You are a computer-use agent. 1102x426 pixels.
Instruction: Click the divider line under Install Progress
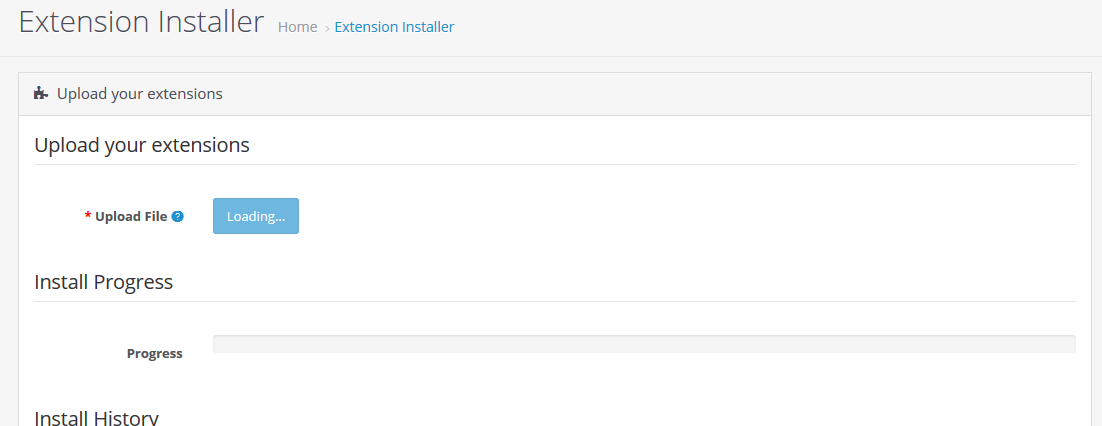[555, 302]
